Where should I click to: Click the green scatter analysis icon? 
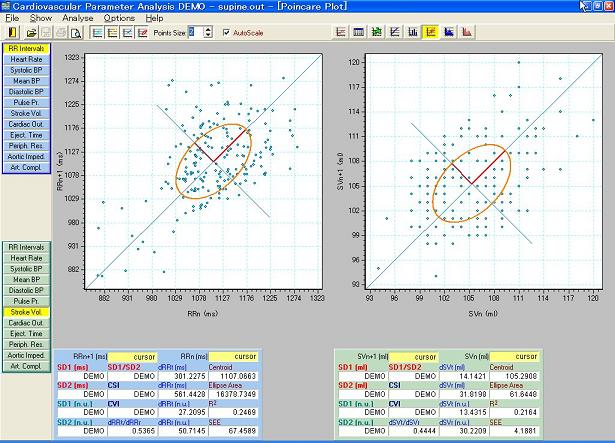click(x=377, y=32)
